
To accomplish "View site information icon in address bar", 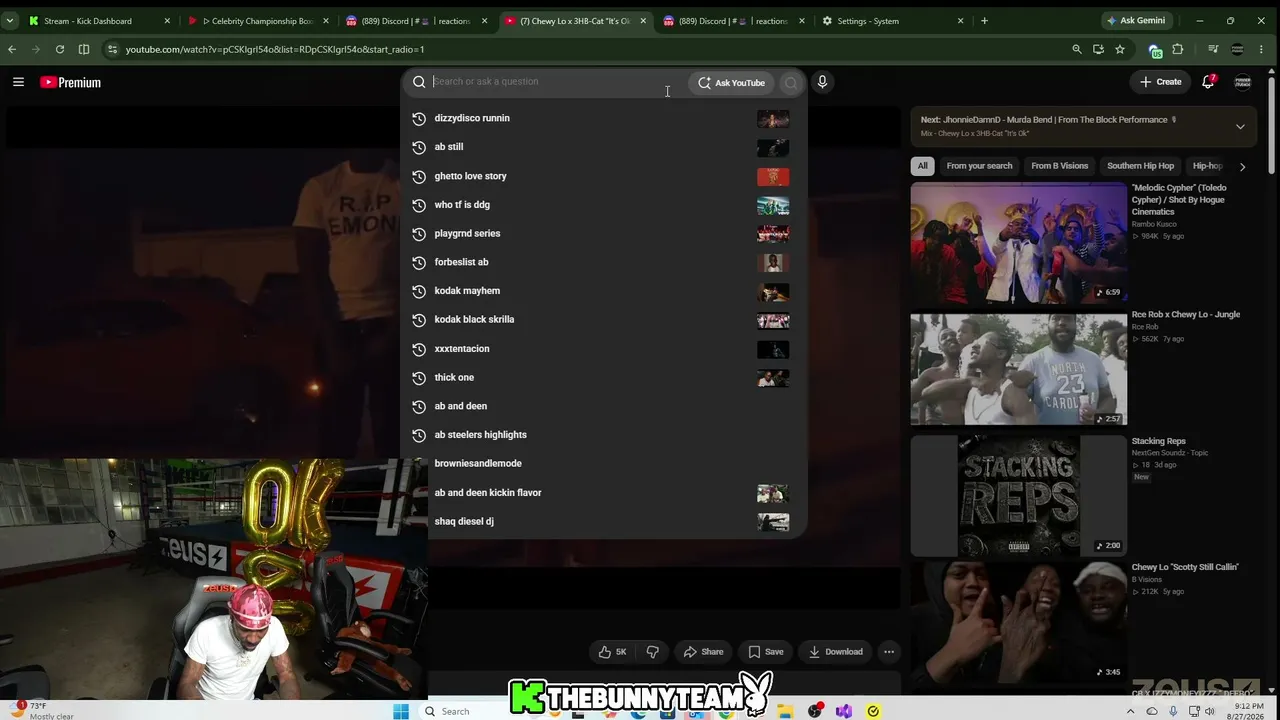I will (x=111, y=49).
